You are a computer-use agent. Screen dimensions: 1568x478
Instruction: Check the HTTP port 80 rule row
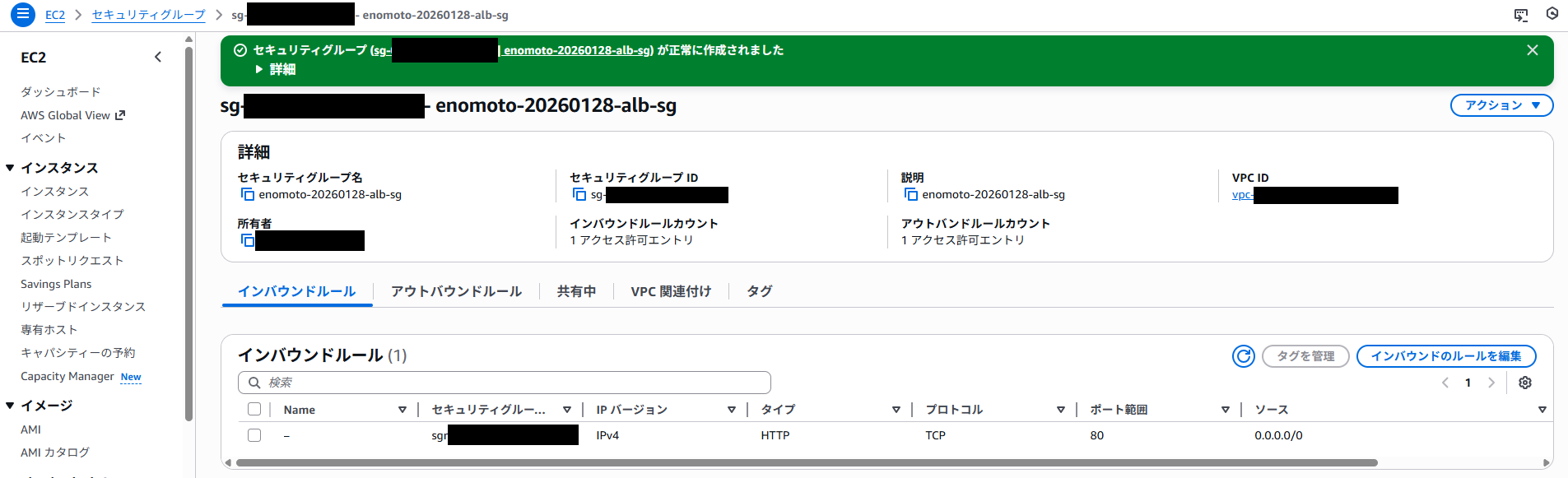point(254,435)
